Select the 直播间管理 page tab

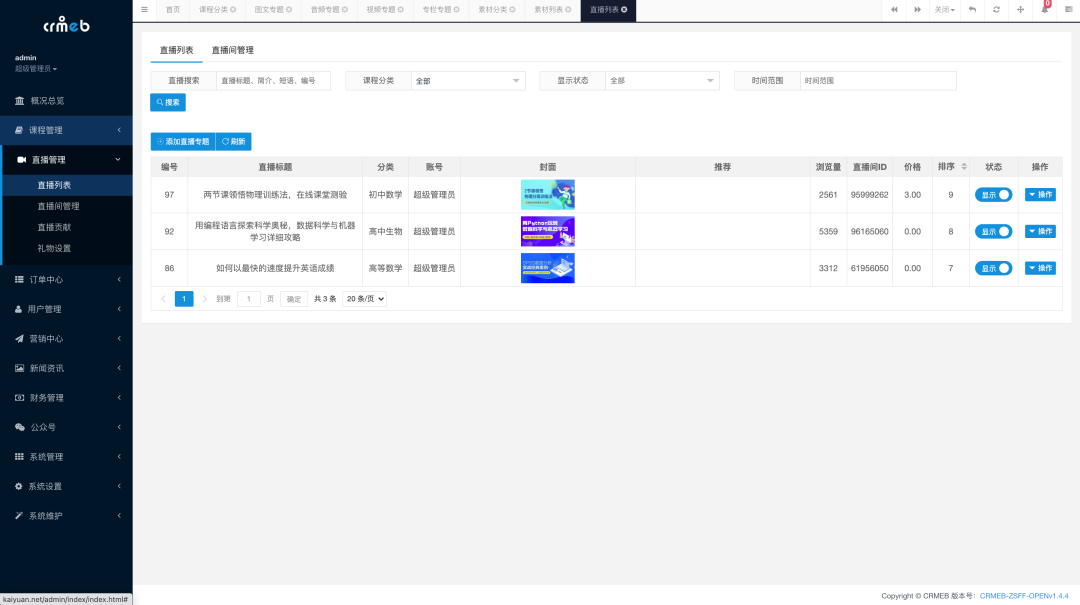coord(232,50)
